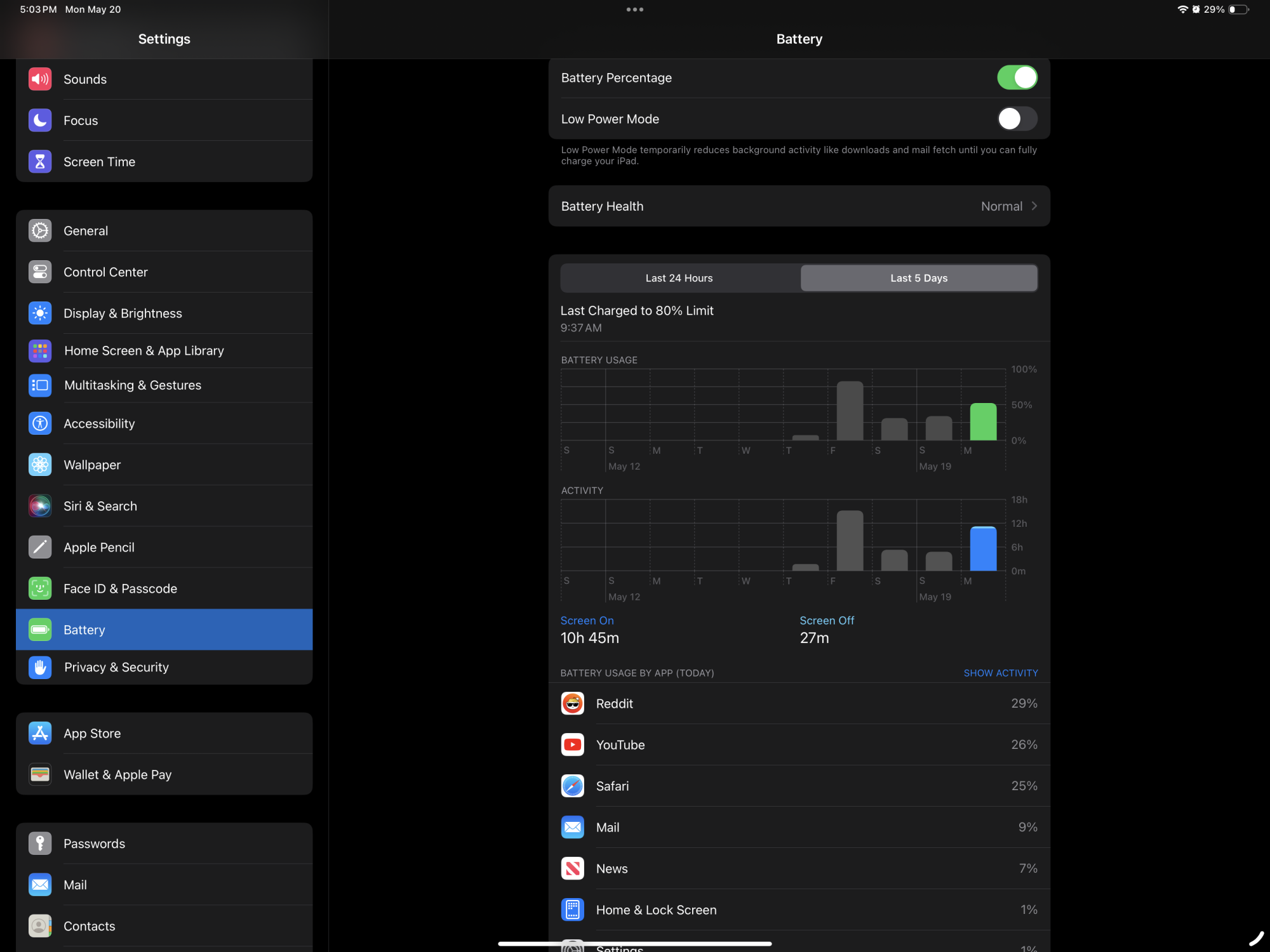Tap the Sounds speaker icon
This screenshot has width=1270, height=952.
40,79
